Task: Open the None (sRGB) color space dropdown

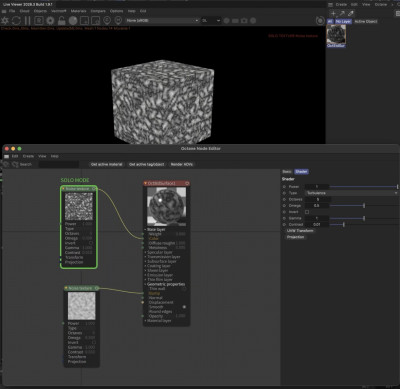Action: pyautogui.click(x=162, y=21)
